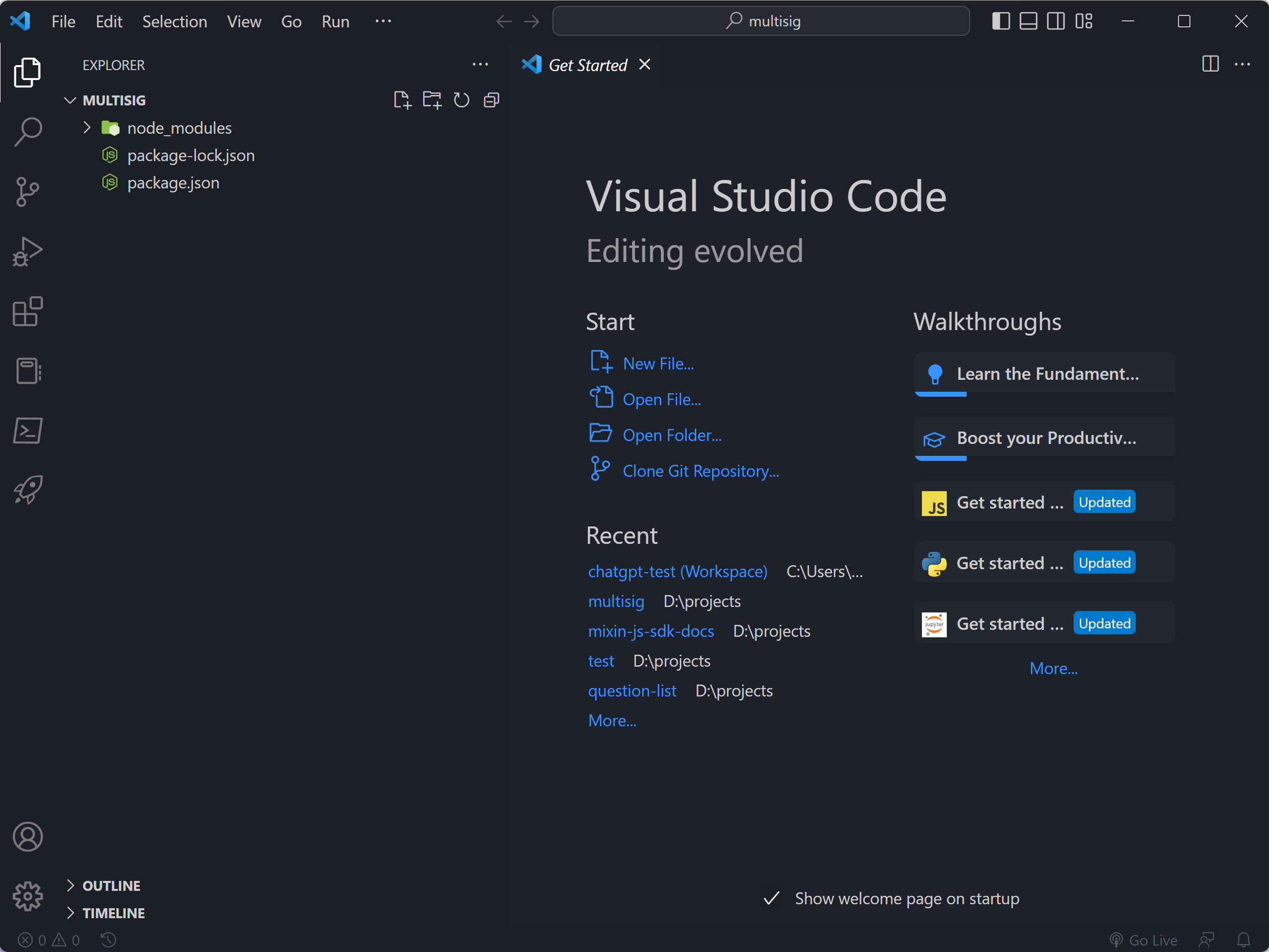This screenshot has height=952, width=1269.
Task: Select the Get Started tab
Action: (587, 65)
